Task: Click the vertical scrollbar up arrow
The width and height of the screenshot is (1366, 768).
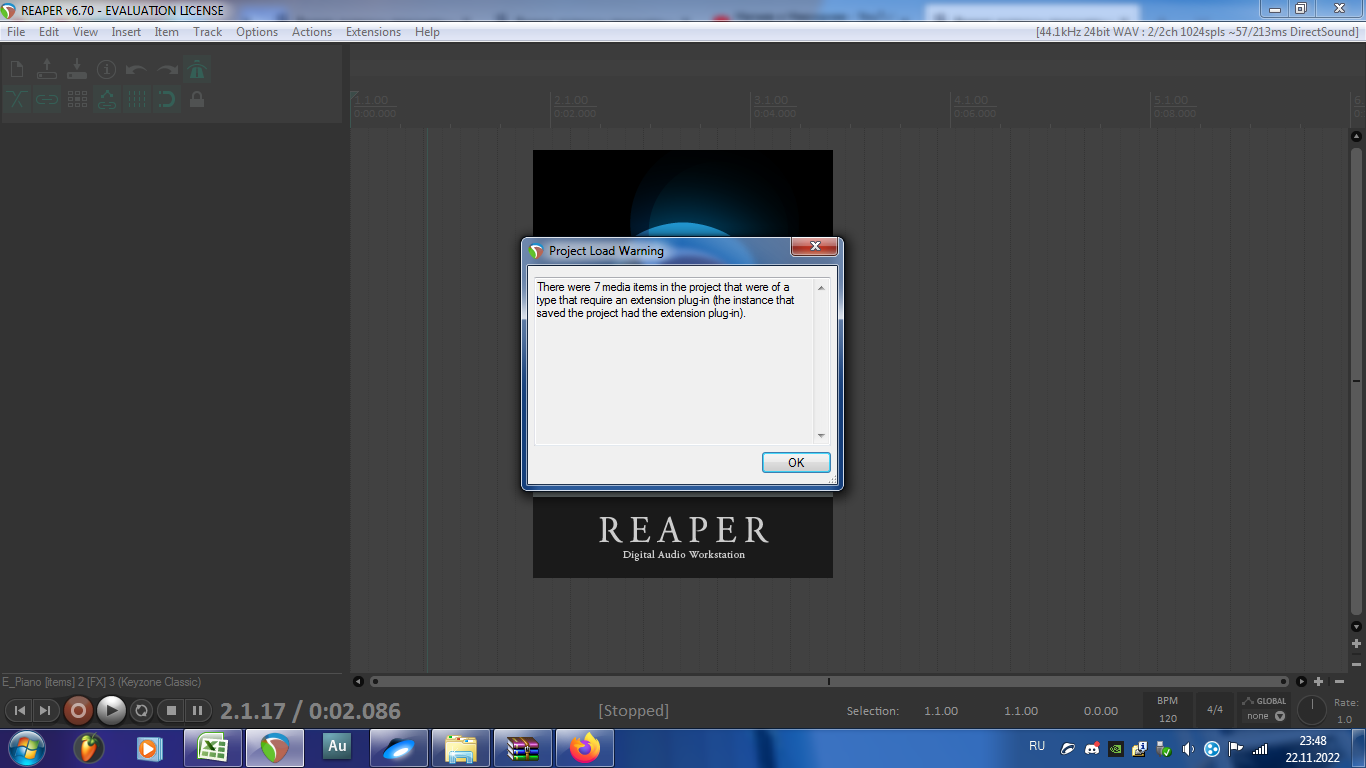Action: 1357,136
